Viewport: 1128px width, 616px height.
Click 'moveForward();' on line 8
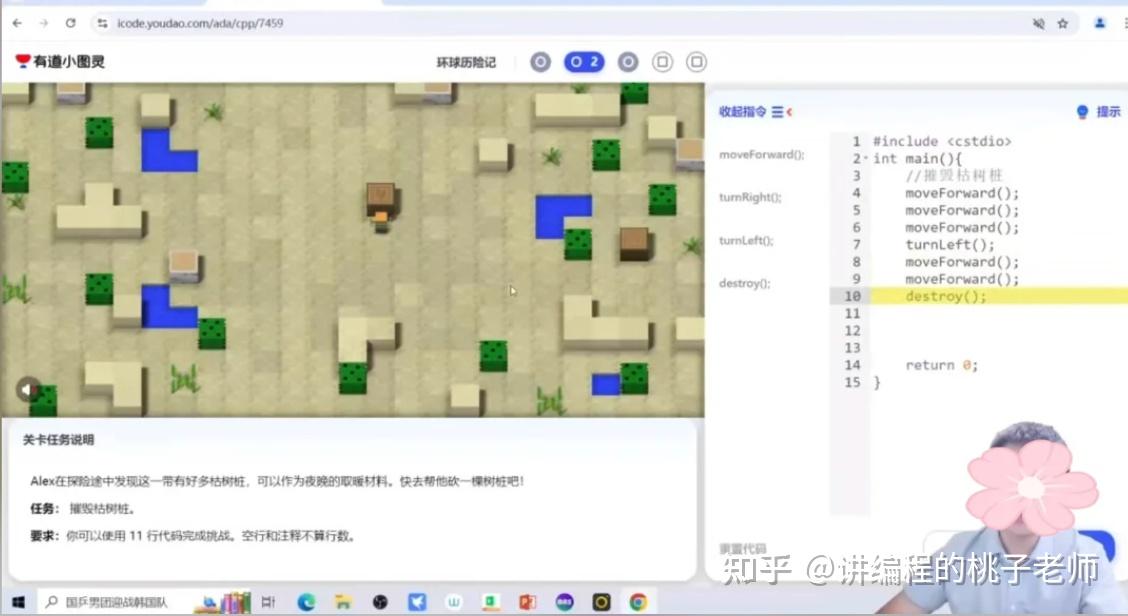[x=962, y=262]
